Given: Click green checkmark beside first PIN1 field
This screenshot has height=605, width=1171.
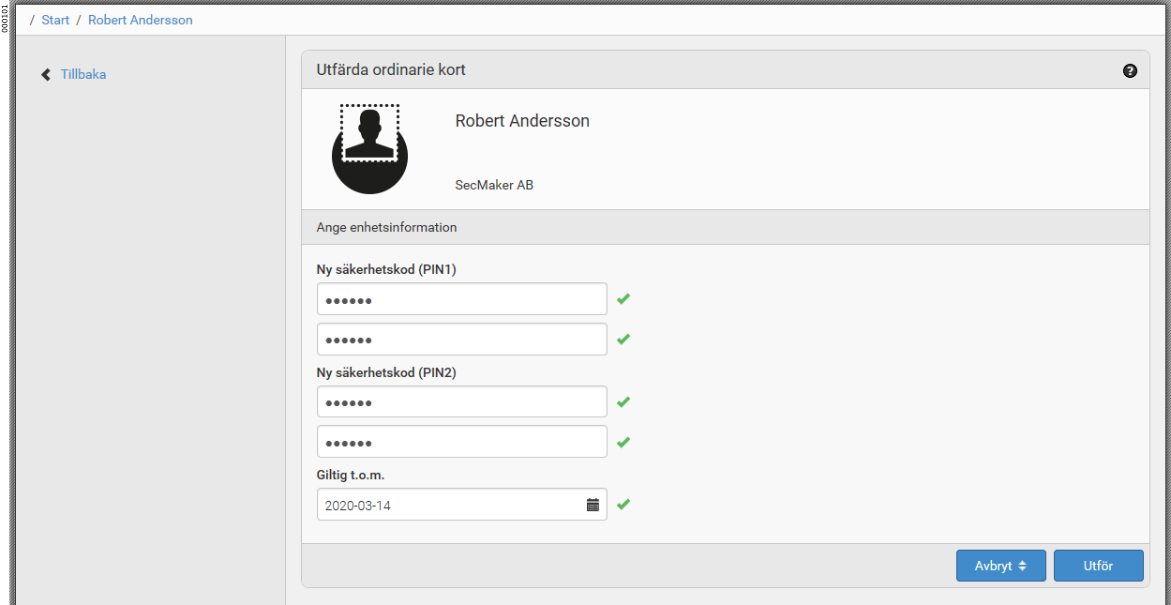Looking at the screenshot, I should pos(623,299).
